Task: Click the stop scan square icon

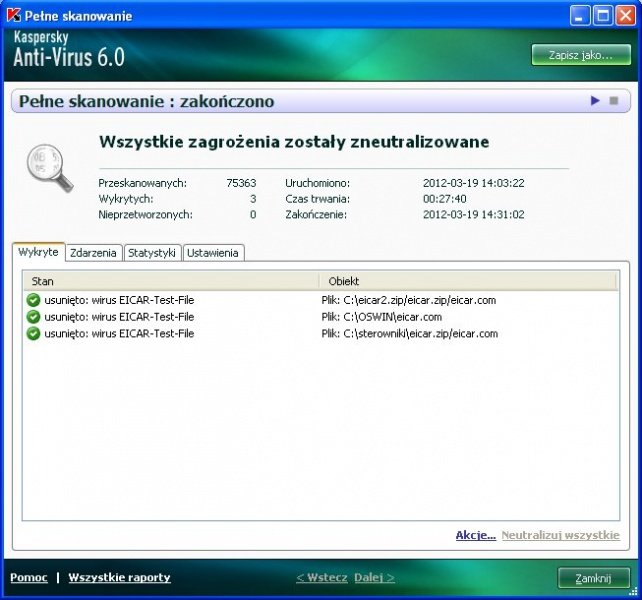Action: click(x=613, y=101)
